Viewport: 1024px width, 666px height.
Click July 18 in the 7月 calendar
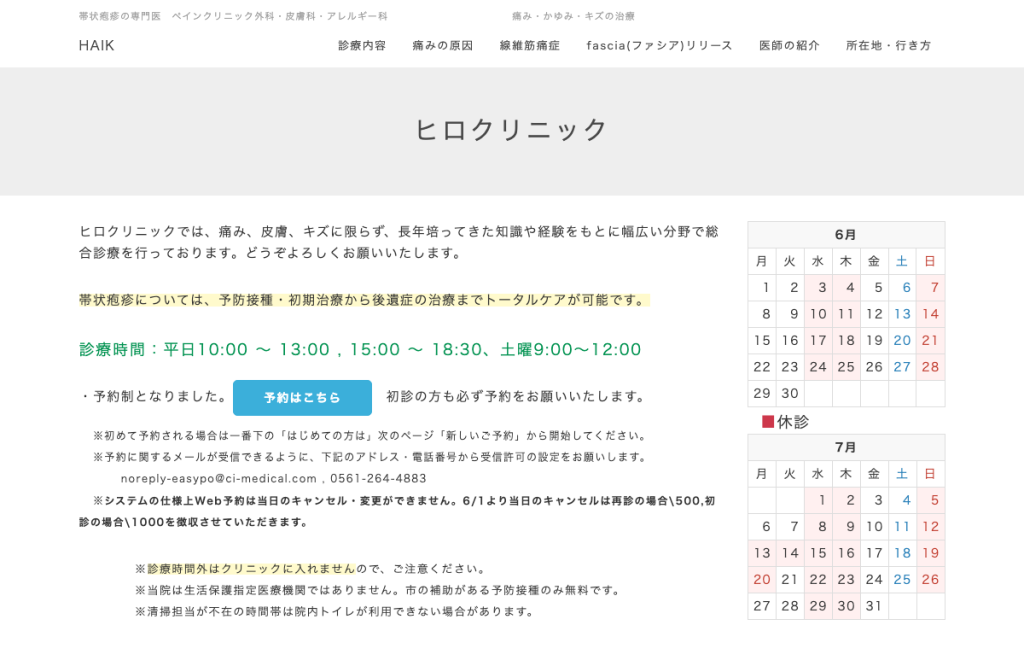[902, 553]
